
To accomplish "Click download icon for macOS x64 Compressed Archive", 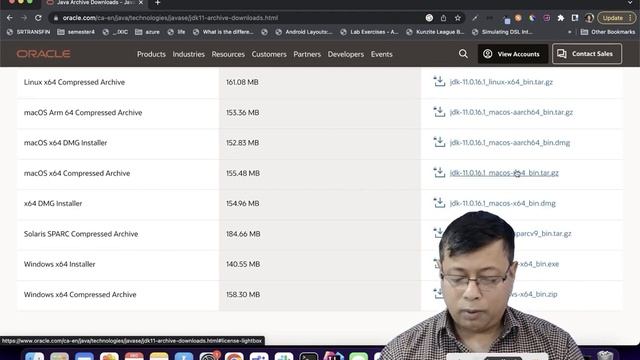I will pyautogui.click(x=439, y=172).
